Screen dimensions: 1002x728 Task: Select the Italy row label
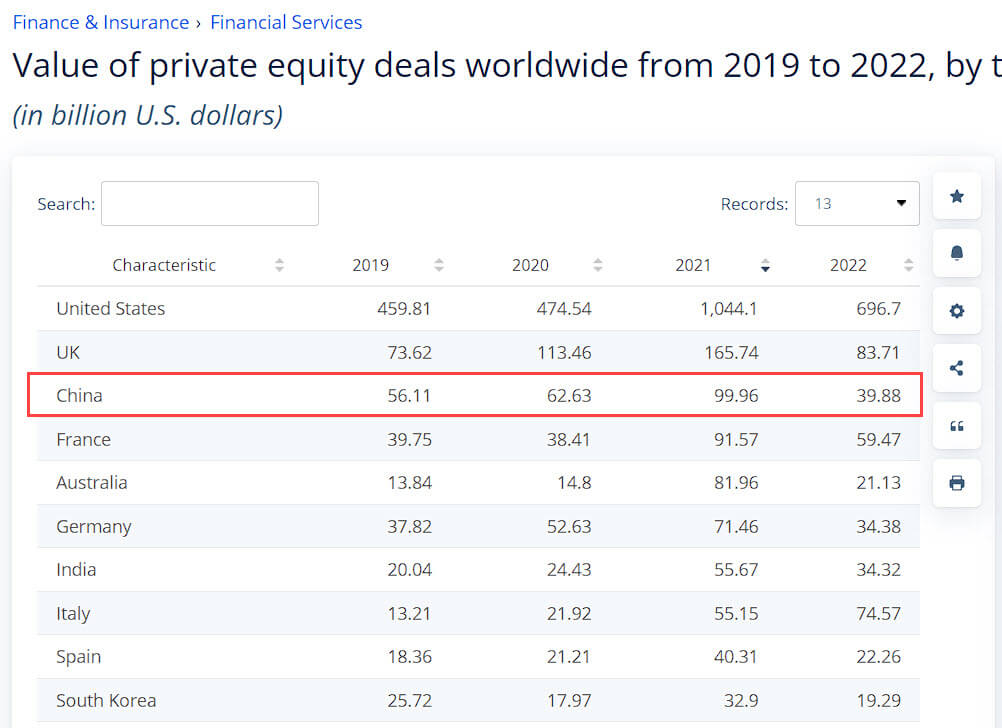(73, 614)
